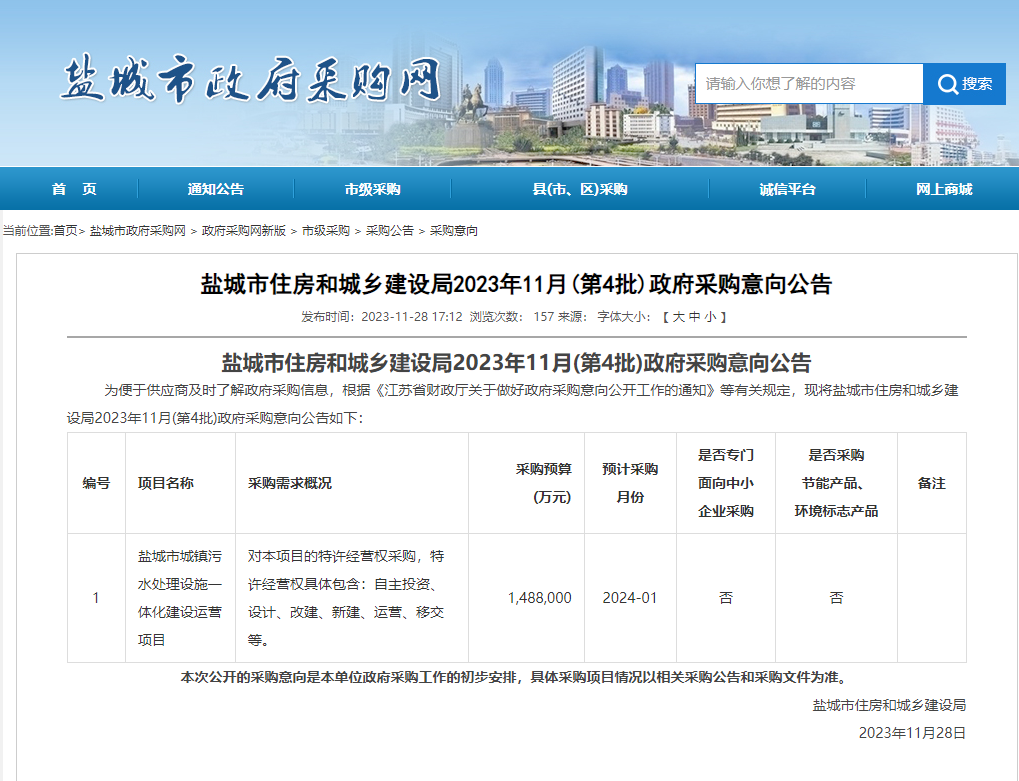Open the 诚信平台 nav tab
This screenshot has width=1019, height=781.
(787, 189)
